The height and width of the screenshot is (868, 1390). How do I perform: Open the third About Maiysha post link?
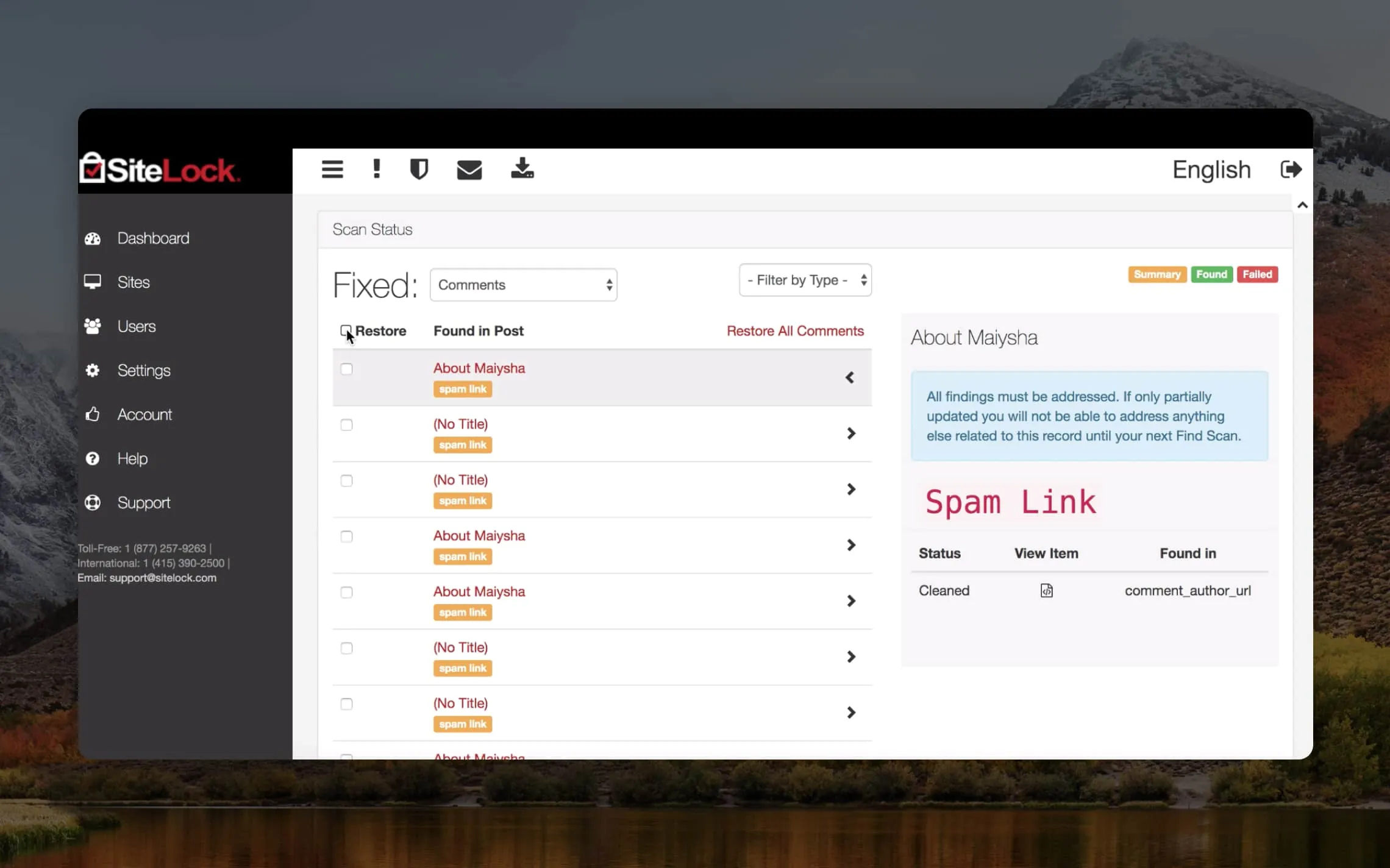pyautogui.click(x=479, y=592)
